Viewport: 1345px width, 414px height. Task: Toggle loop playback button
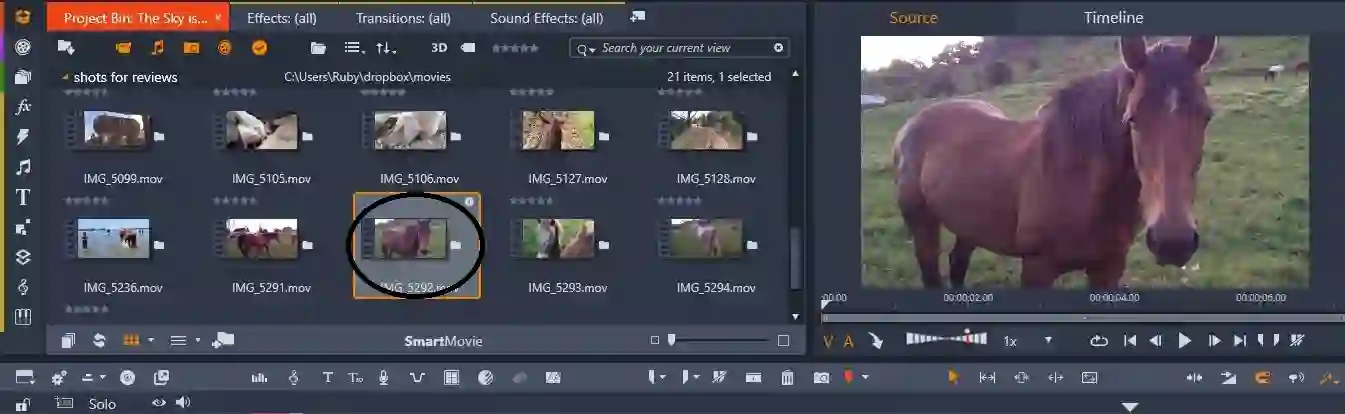[x=1099, y=341]
